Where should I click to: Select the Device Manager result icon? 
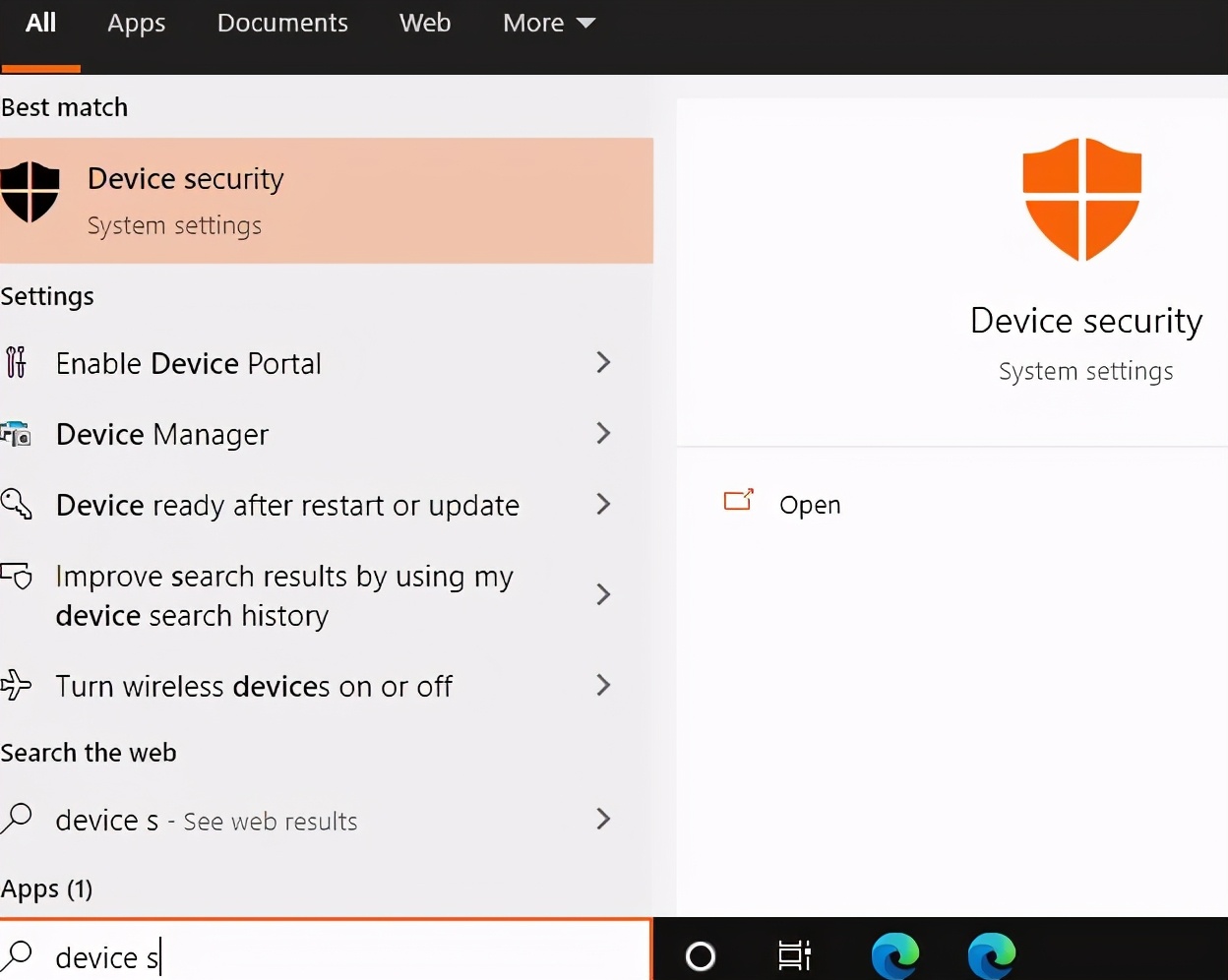click(x=16, y=434)
